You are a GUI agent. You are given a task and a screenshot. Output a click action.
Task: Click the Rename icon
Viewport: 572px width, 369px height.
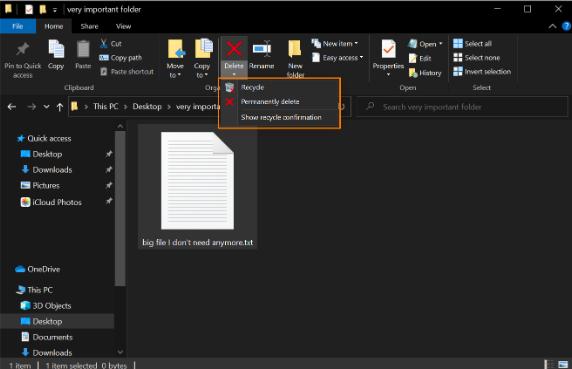(262, 49)
